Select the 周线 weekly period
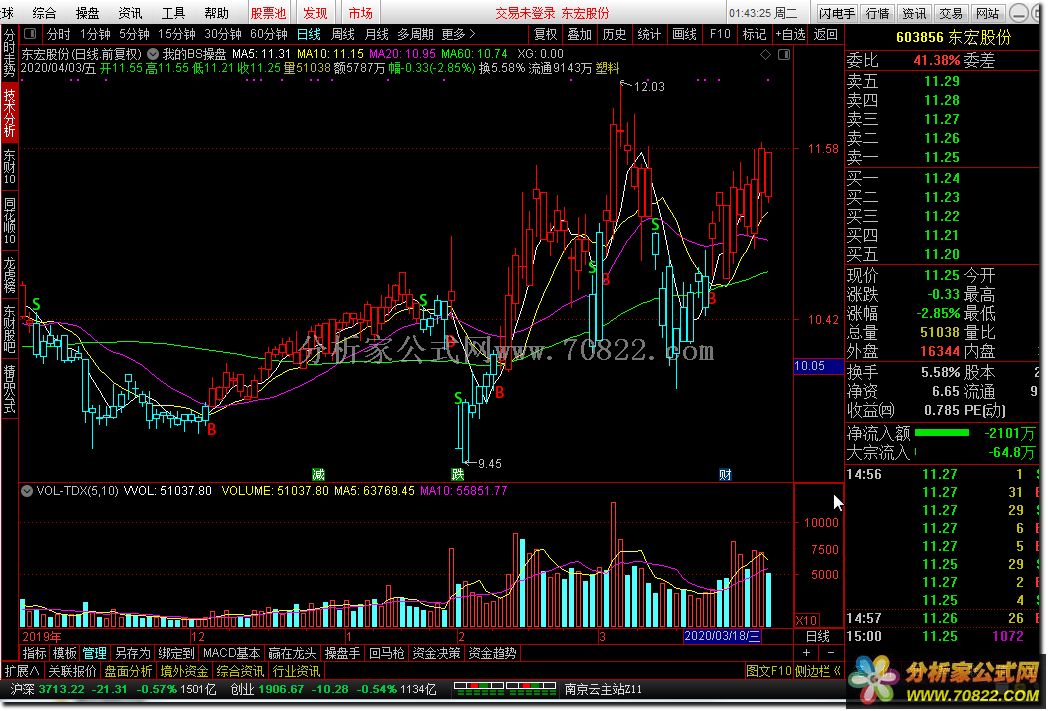The image size is (1048, 711). click(x=343, y=34)
